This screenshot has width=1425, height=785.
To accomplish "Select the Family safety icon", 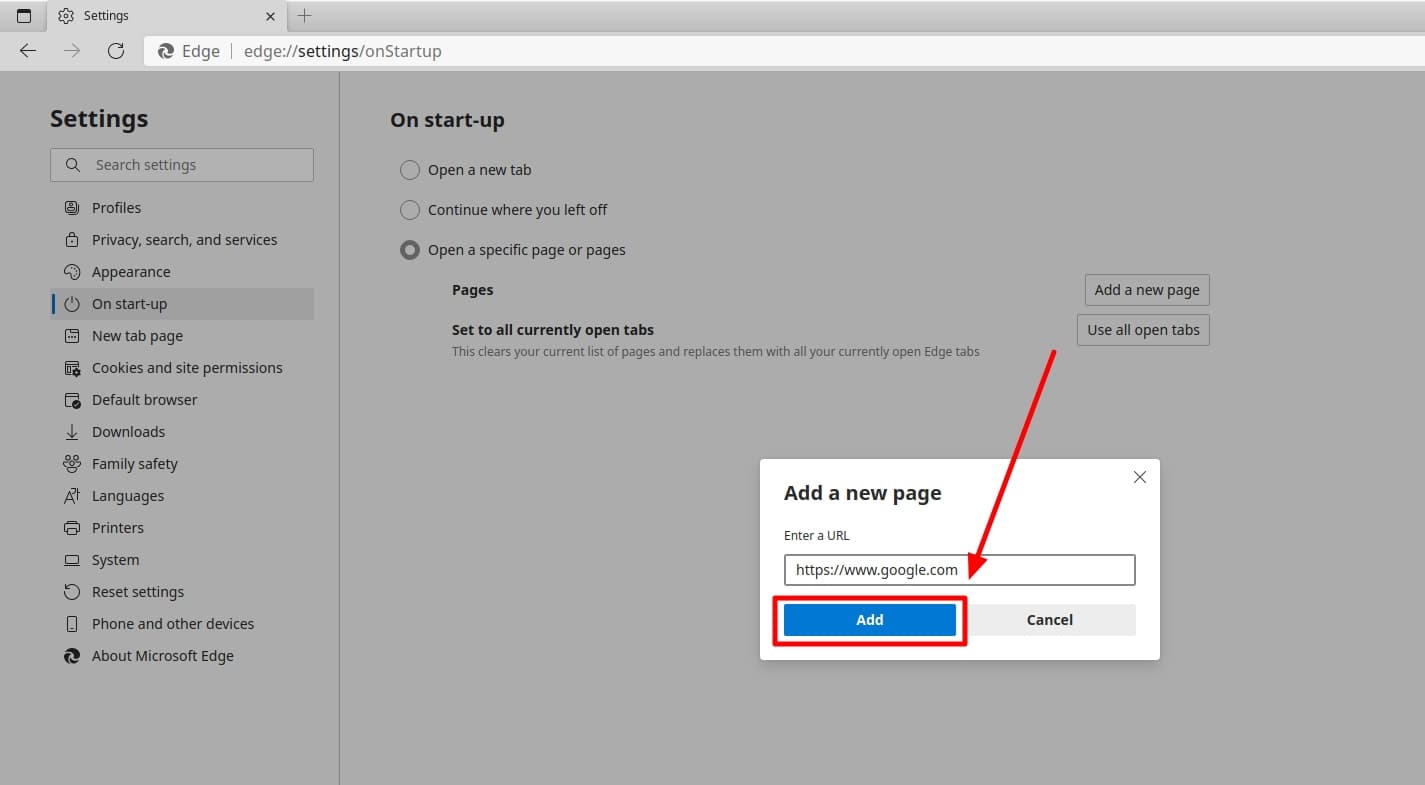I will [x=71, y=463].
